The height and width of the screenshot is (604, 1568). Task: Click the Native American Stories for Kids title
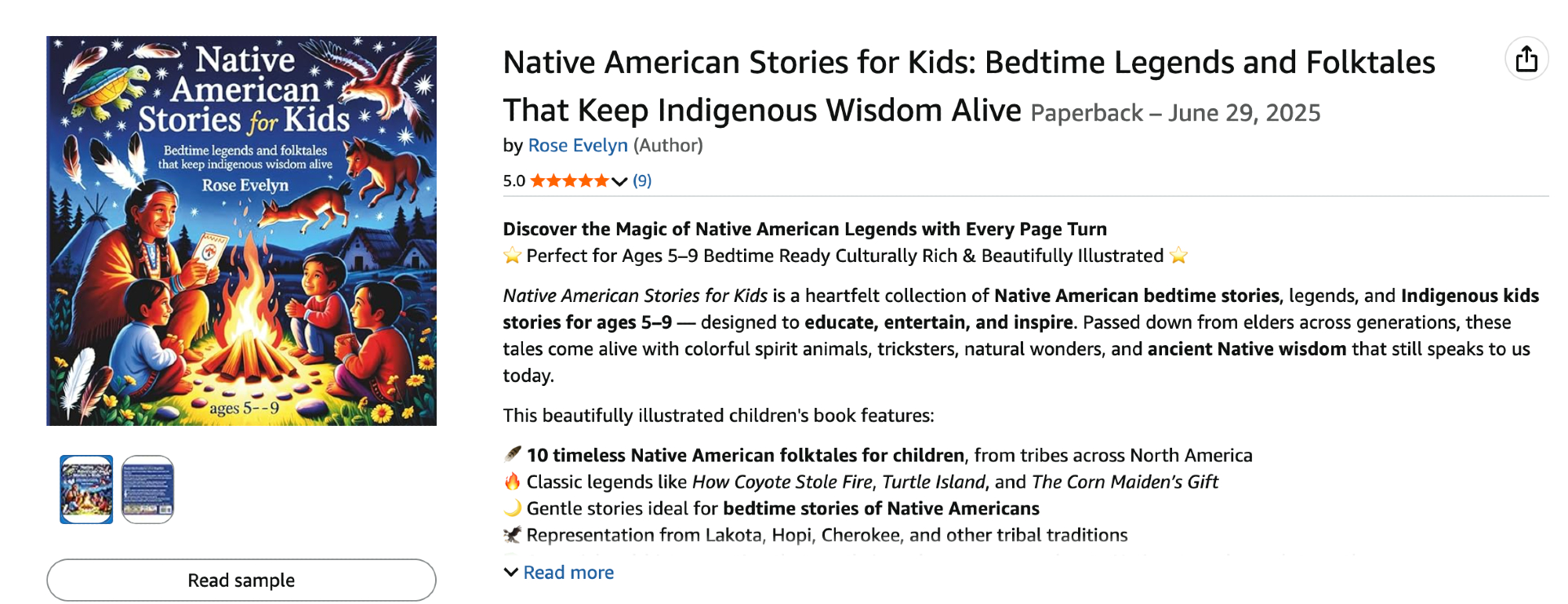[968, 63]
